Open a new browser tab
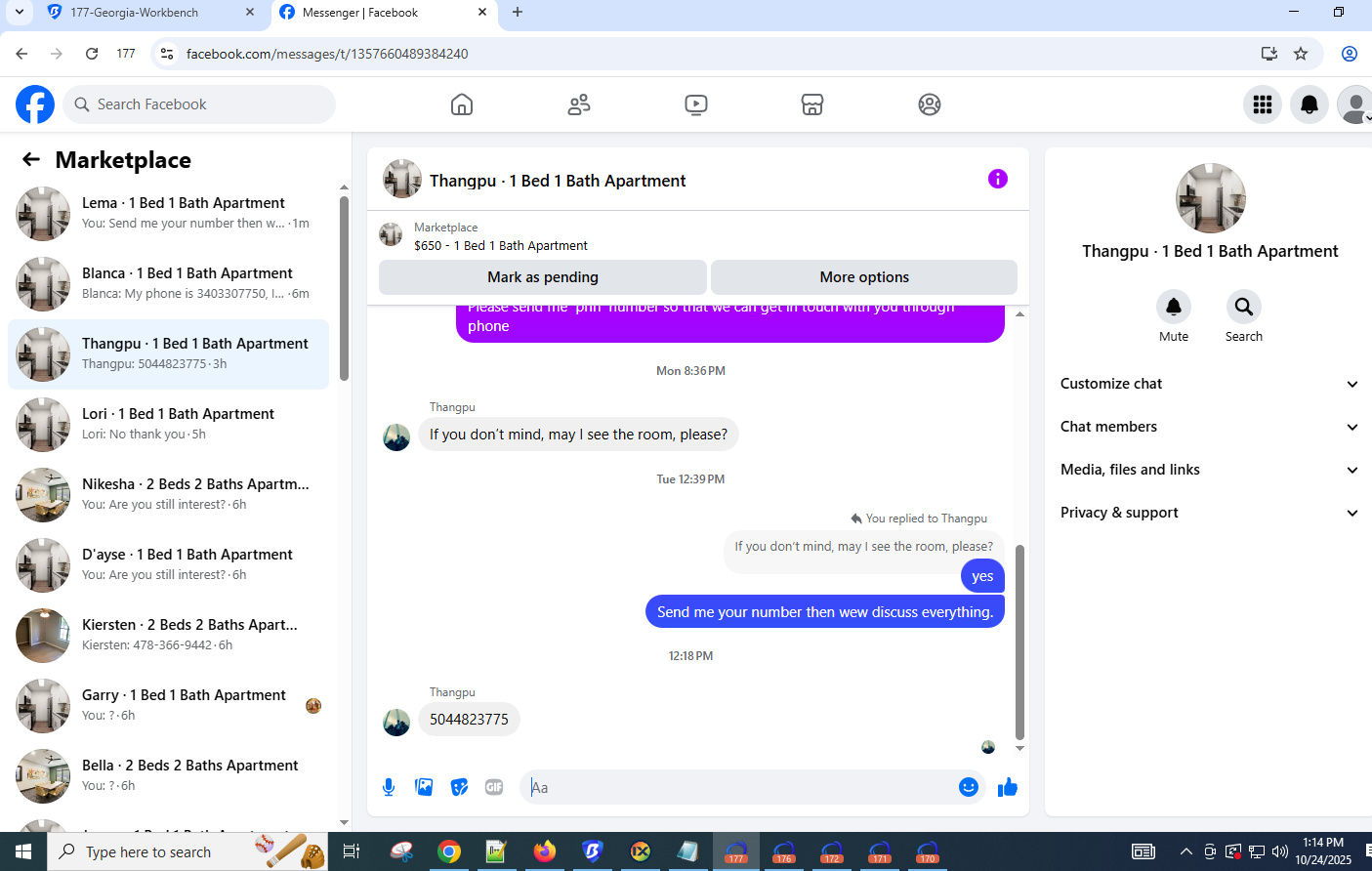Image resolution: width=1372 pixels, height=871 pixels. point(518,13)
